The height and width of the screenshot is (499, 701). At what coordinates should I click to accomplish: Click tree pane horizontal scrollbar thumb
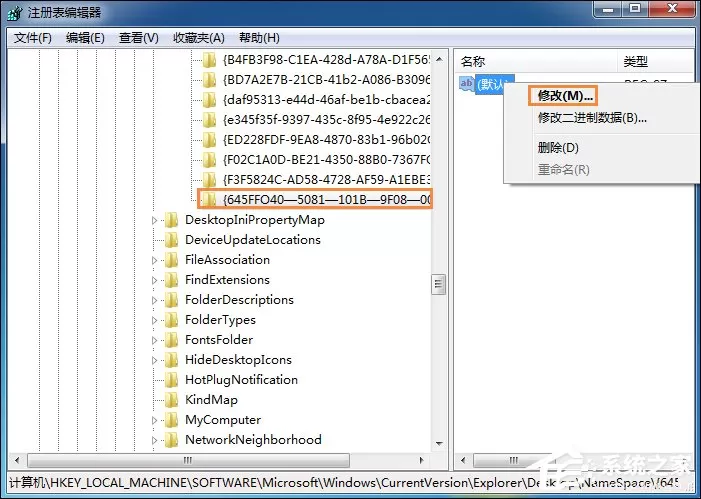tap(188, 460)
